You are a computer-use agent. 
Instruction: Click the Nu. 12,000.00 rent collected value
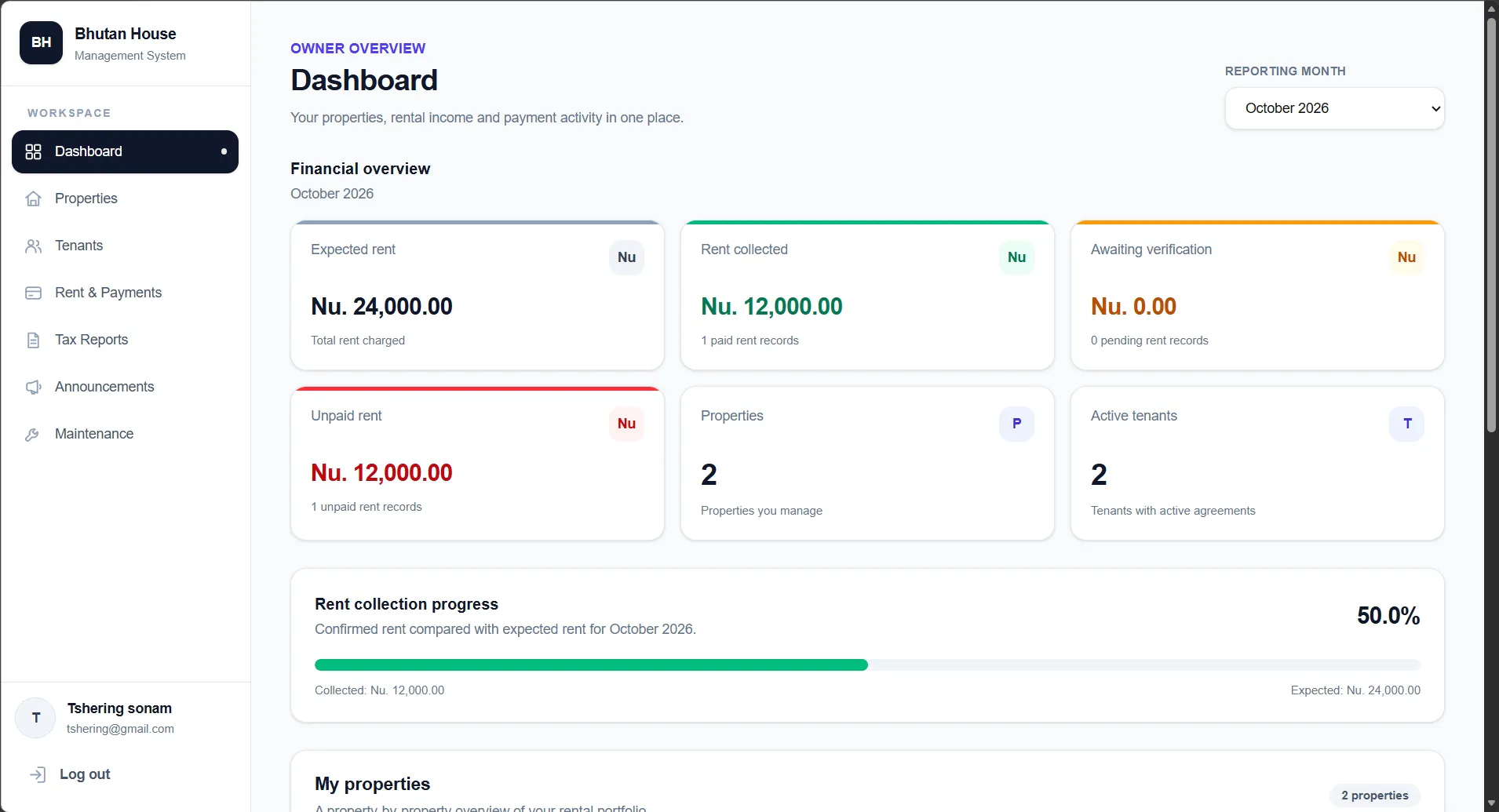pyautogui.click(x=771, y=307)
